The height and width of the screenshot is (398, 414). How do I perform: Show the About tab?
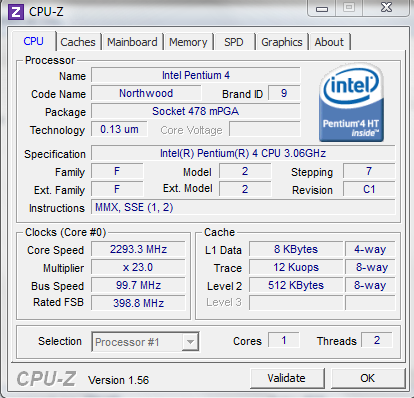(x=329, y=42)
